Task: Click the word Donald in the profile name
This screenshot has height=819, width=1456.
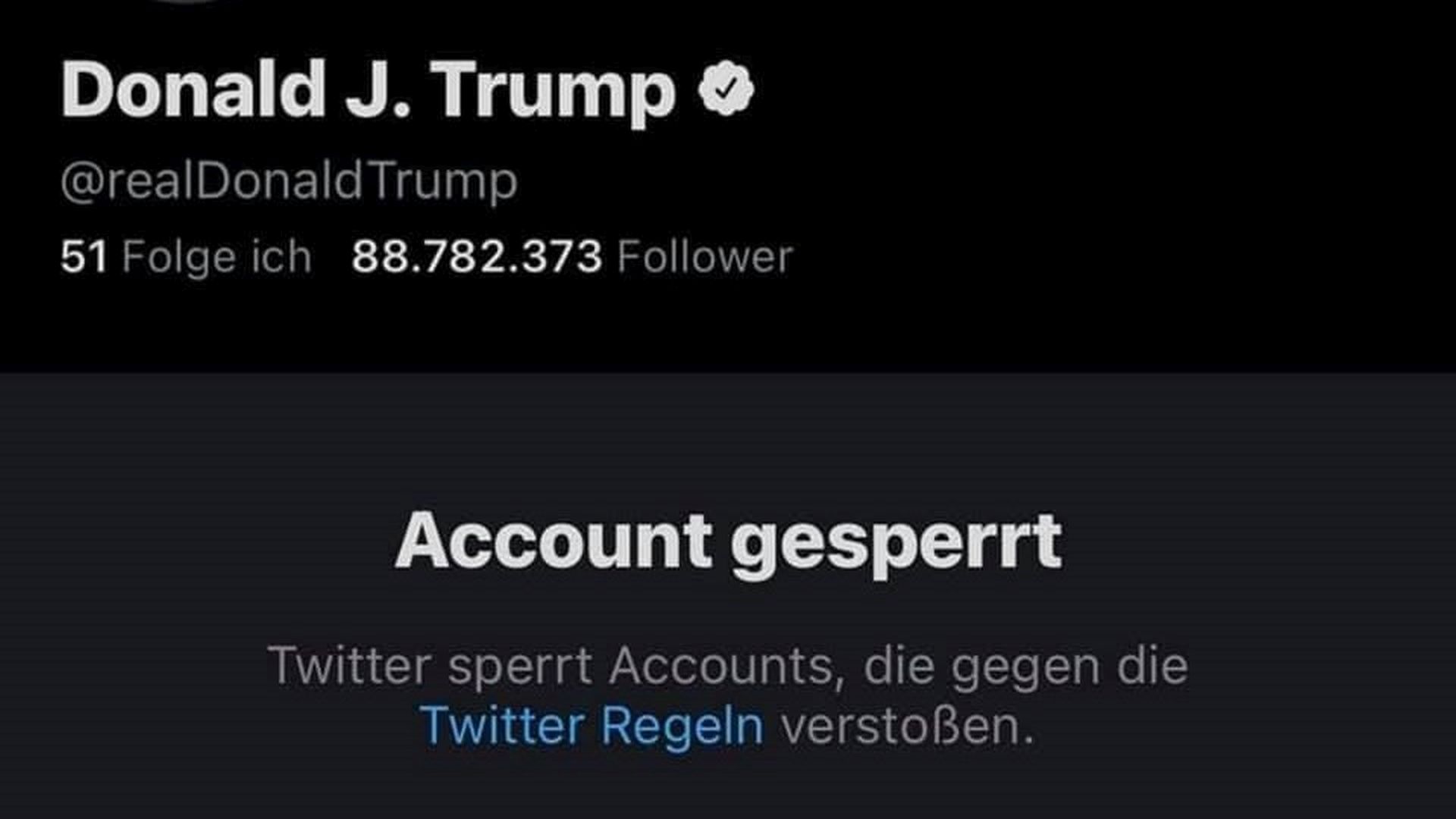Action: click(x=193, y=89)
